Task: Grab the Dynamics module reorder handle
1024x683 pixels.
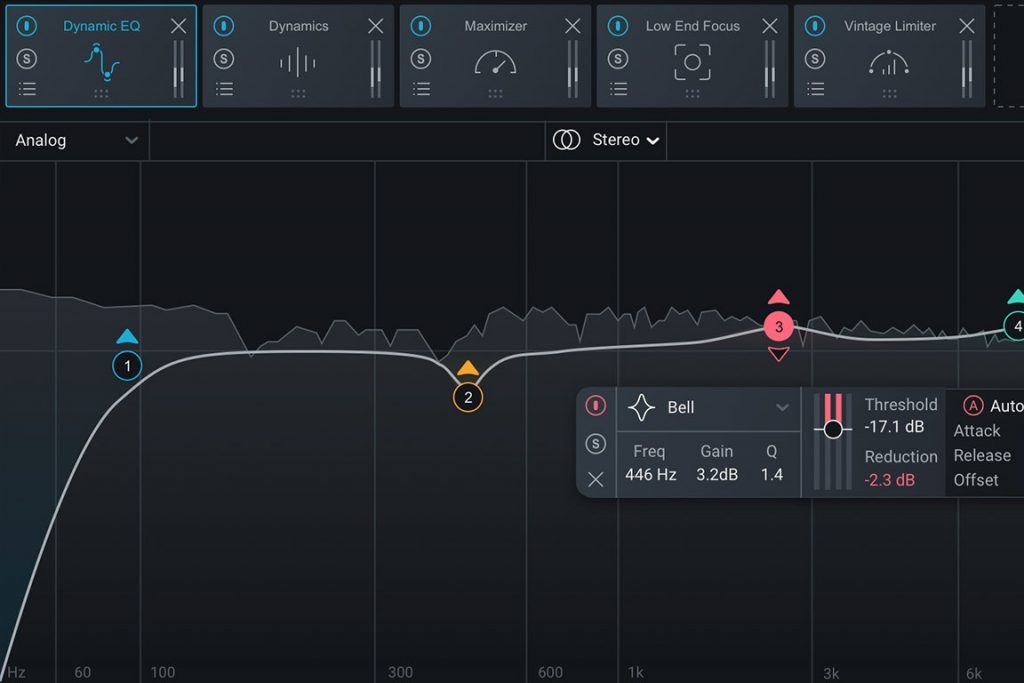Action: (298, 94)
